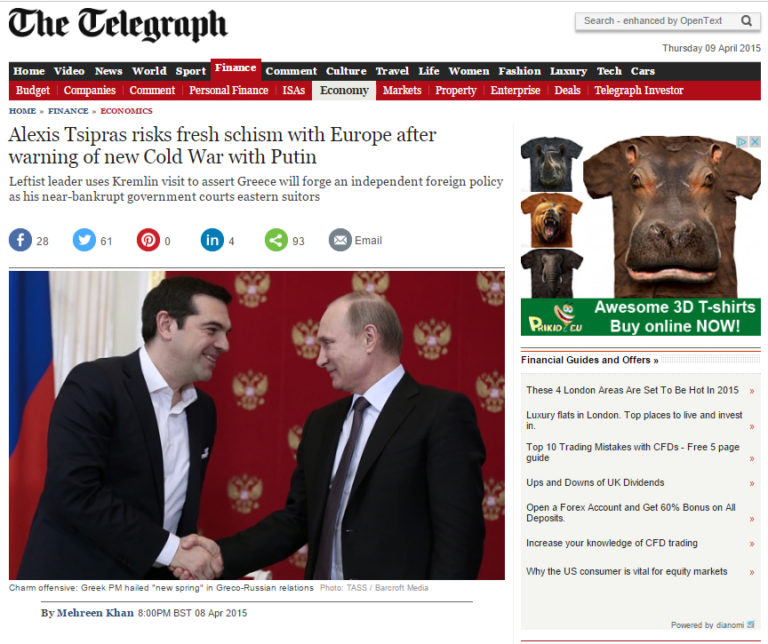
Task: Click the search magnifier icon
Action: pos(746,21)
